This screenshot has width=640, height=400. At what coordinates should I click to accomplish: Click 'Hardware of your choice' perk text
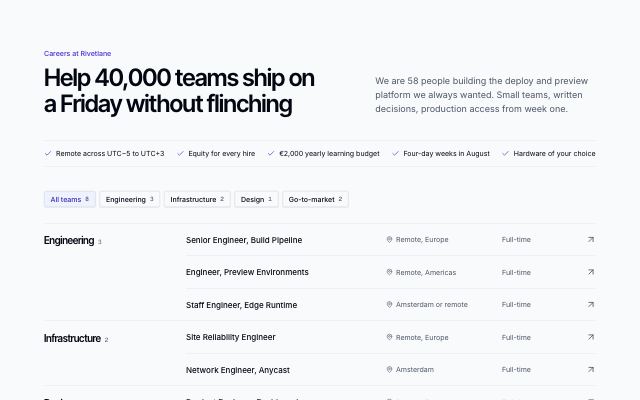point(554,153)
